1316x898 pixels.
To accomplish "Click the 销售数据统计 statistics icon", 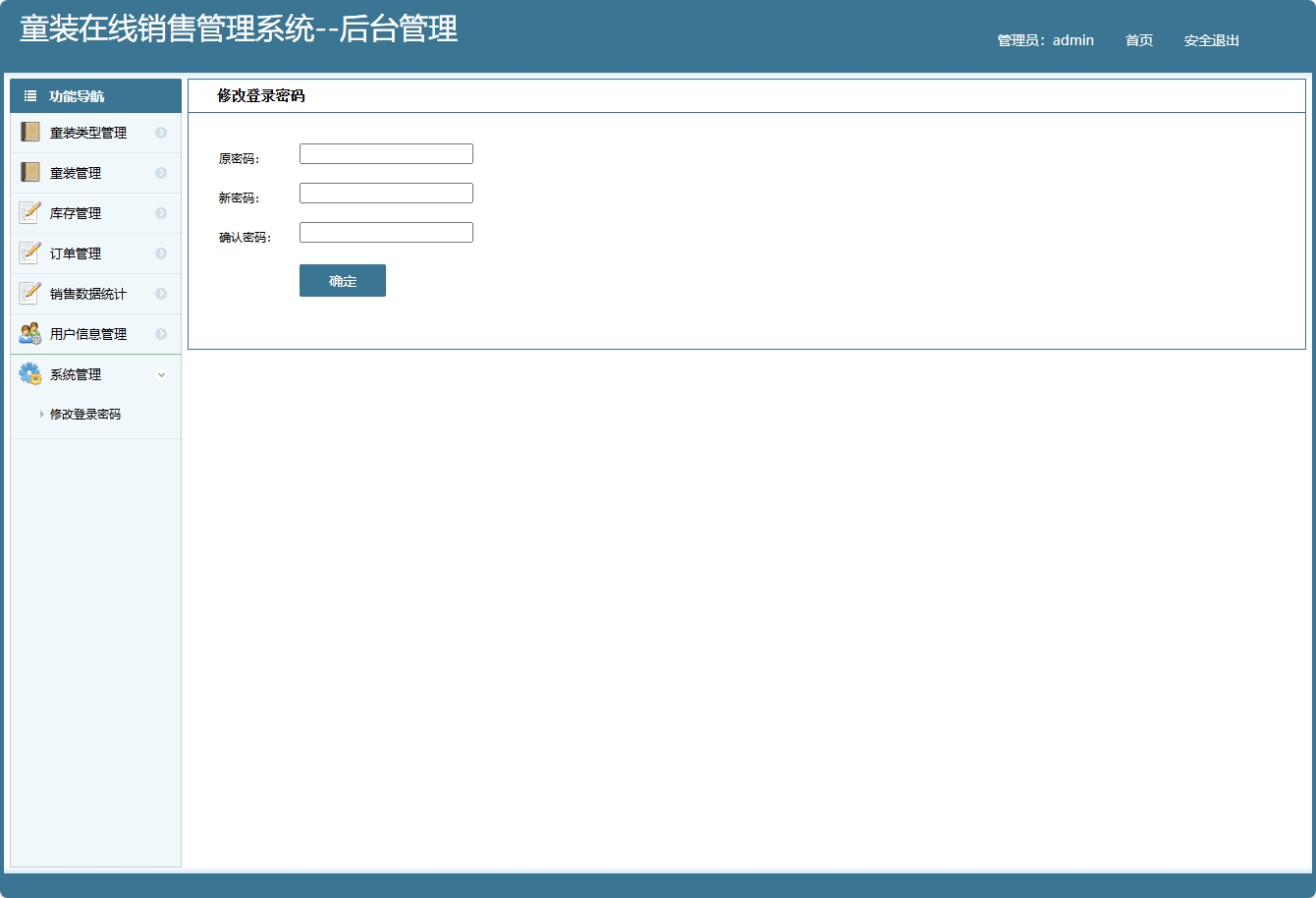I will 29,292.
